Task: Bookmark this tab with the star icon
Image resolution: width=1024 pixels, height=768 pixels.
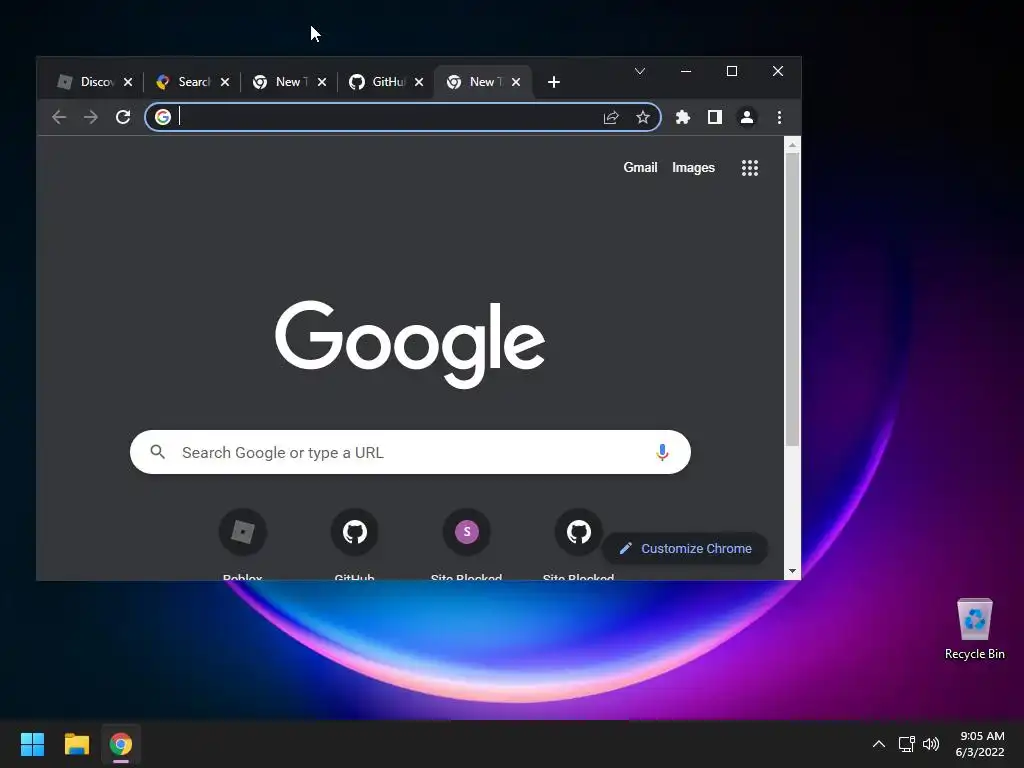Action: pyautogui.click(x=643, y=118)
